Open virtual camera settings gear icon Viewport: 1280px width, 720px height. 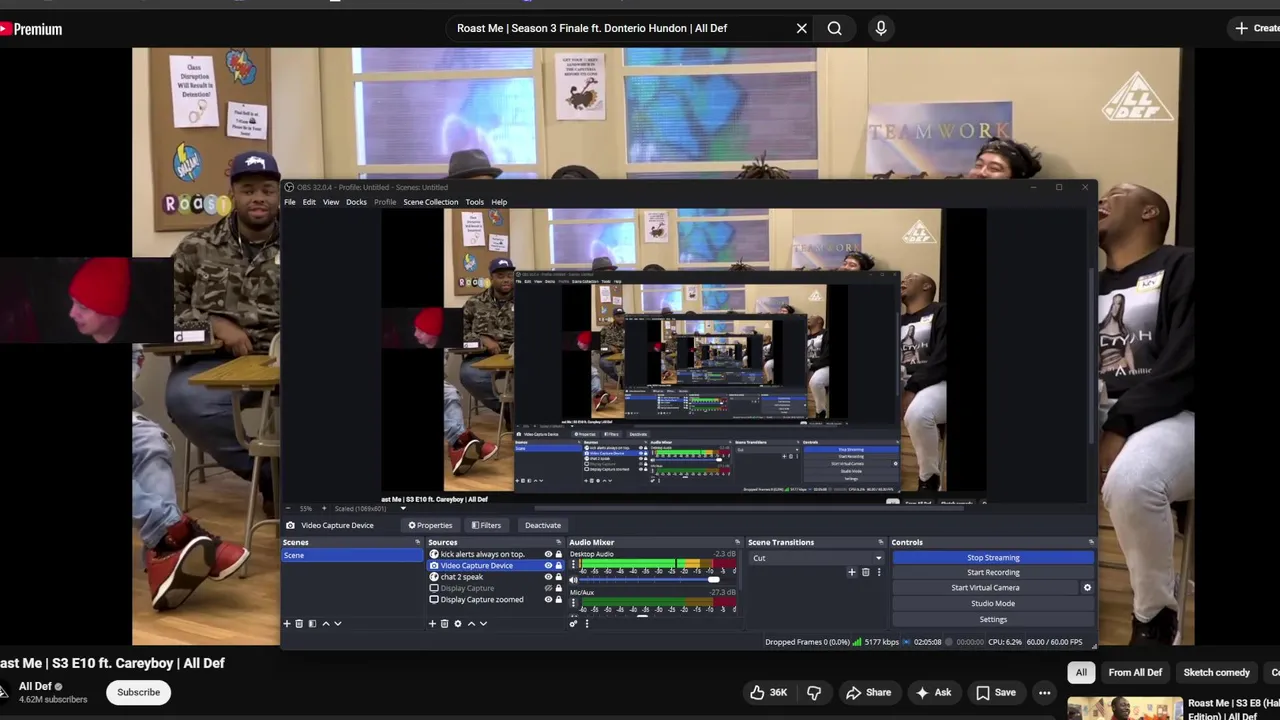(x=1087, y=588)
